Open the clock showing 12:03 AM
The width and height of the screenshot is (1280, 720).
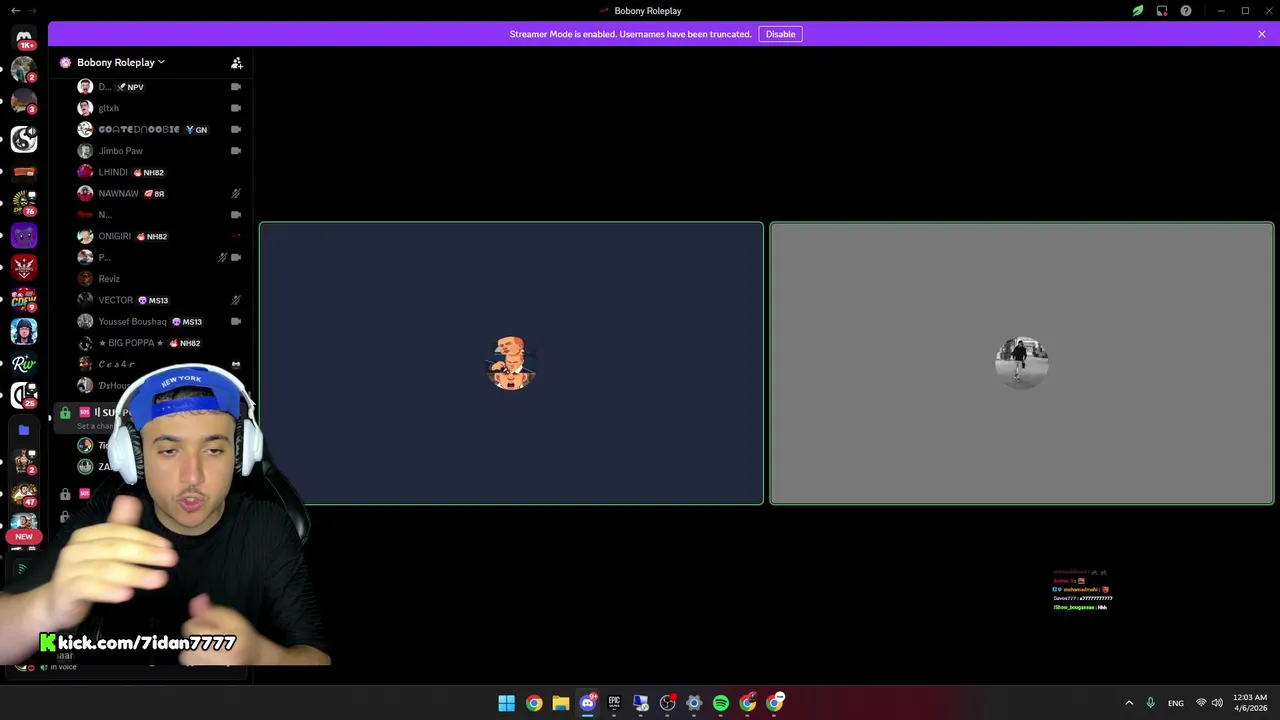click(1250, 703)
